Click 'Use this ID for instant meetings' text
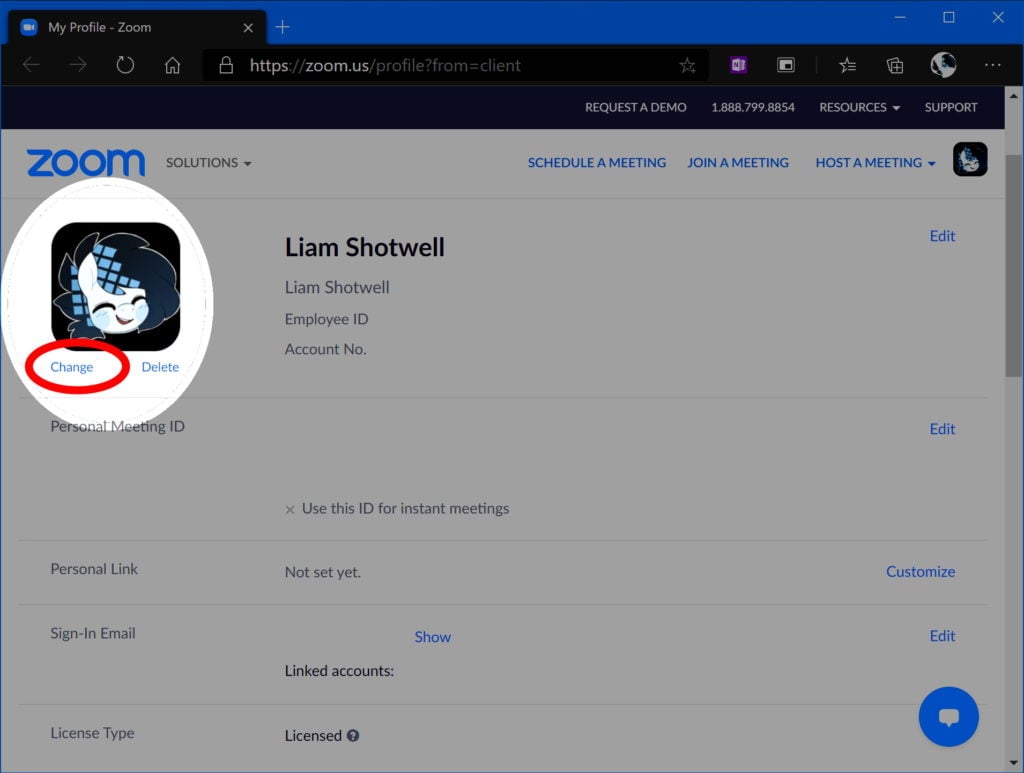Viewport: 1024px width, 773px height. click(x=406, y=509)
